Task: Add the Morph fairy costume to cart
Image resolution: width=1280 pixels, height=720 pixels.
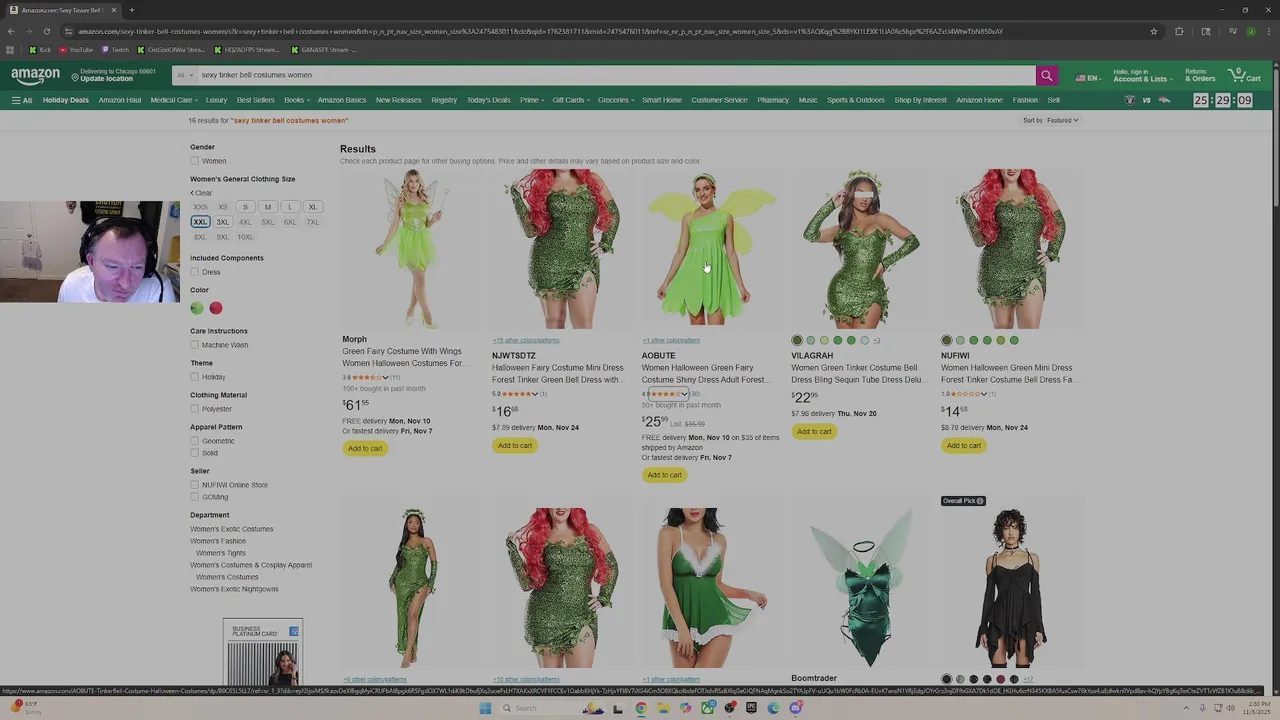Action: (365, 448)
